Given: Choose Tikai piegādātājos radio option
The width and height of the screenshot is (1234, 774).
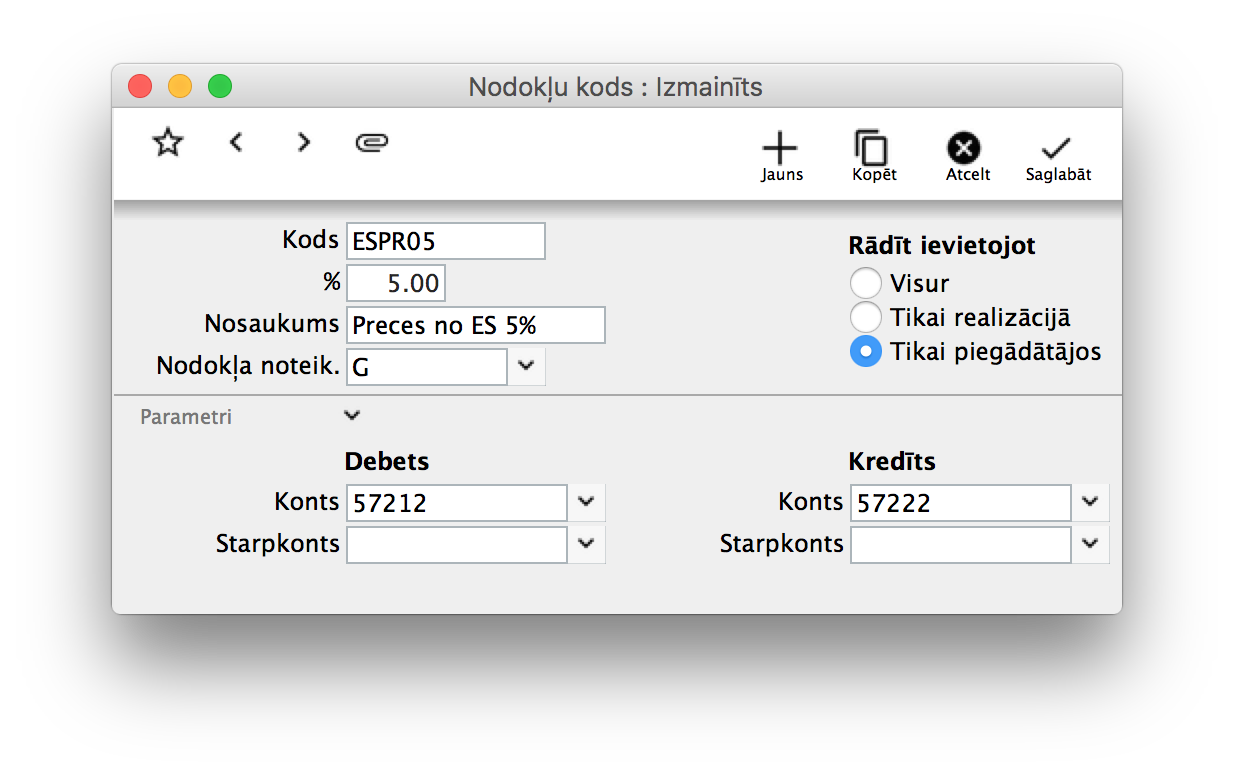Looking at the screenshot, I should 865,352.
